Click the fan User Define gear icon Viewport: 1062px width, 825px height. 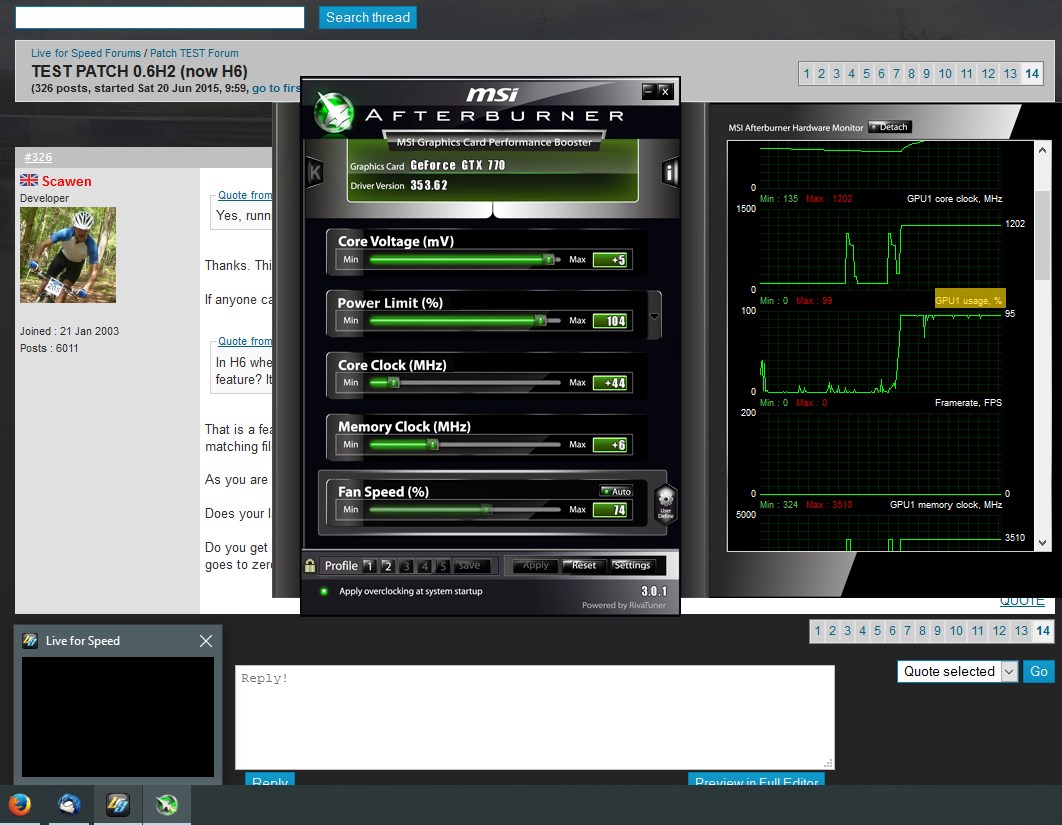(666, 503)
